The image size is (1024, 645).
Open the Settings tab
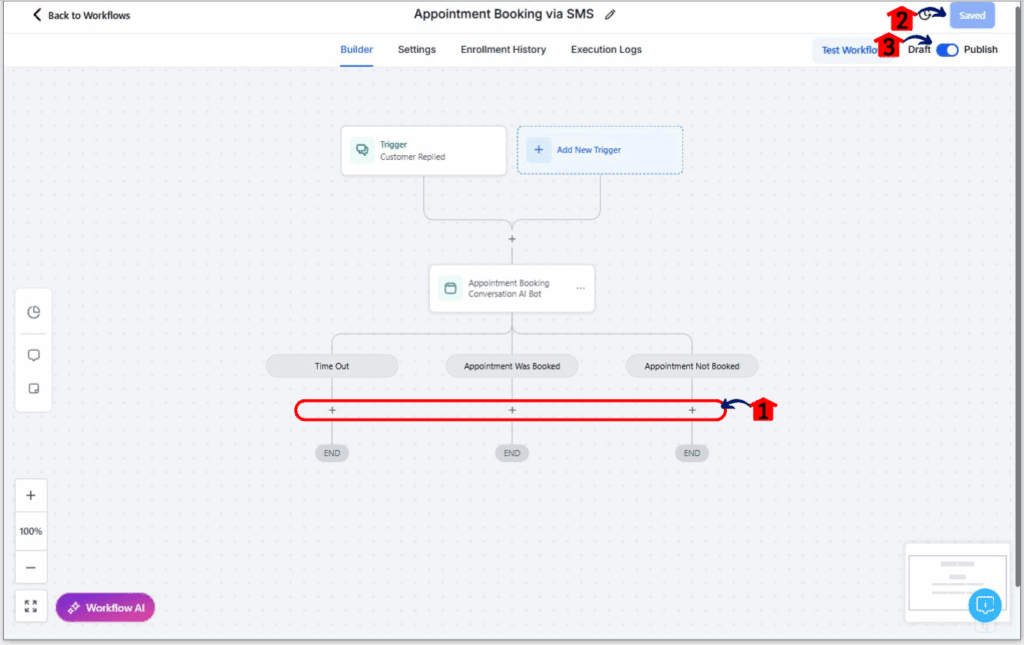click(417, 50)
